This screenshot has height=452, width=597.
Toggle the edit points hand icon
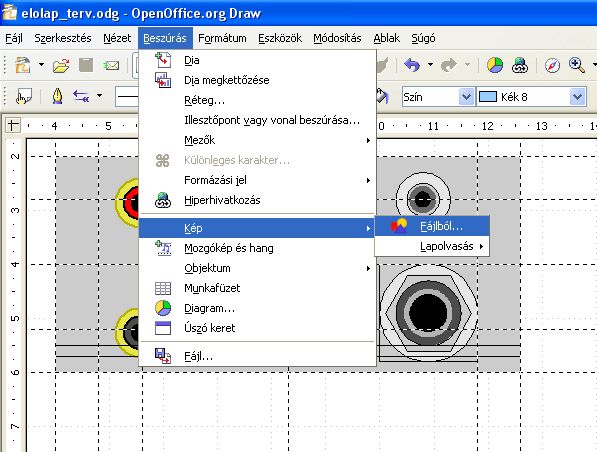(x=24, y=96)
